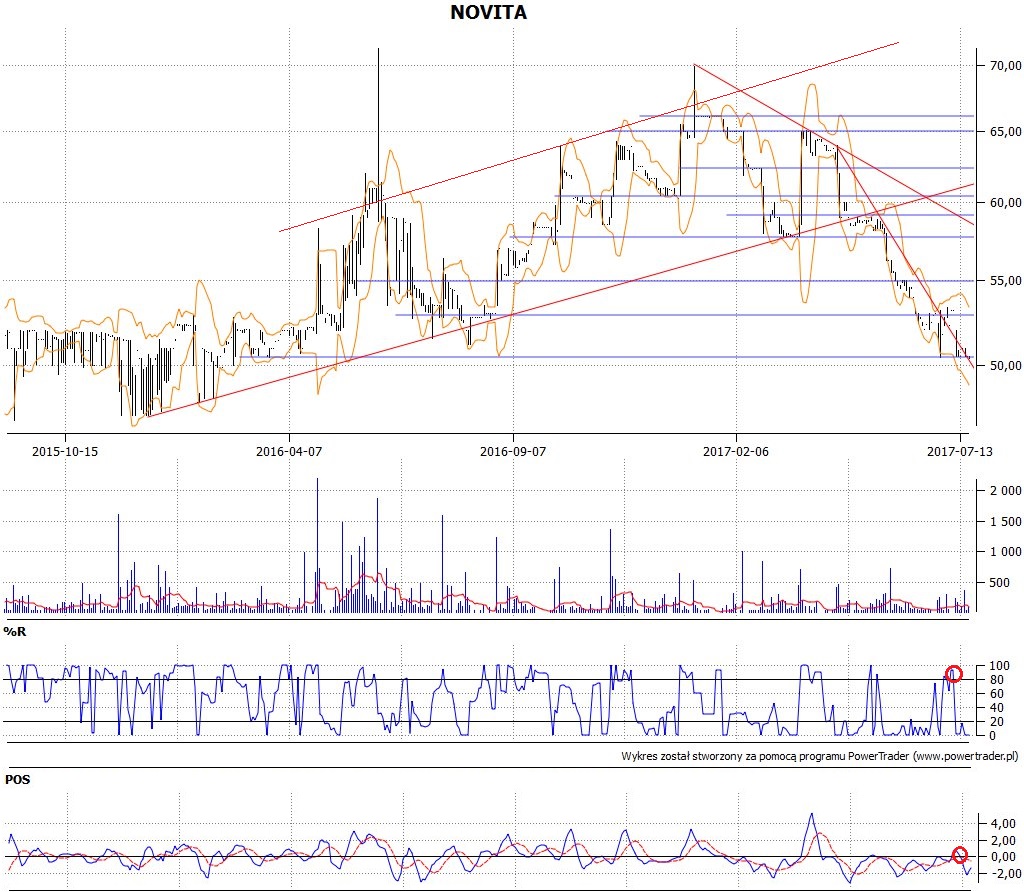Click the 1 000 volume axis label
Screen dimensions: 1024x892
pyautogui.click(x=1006, y=551)
